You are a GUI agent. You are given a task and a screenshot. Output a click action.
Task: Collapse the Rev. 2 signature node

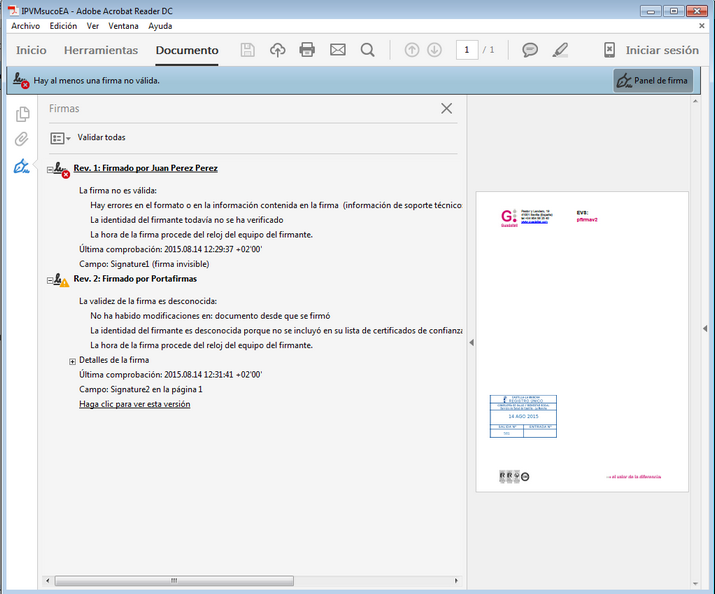click(x=50, y=280)
